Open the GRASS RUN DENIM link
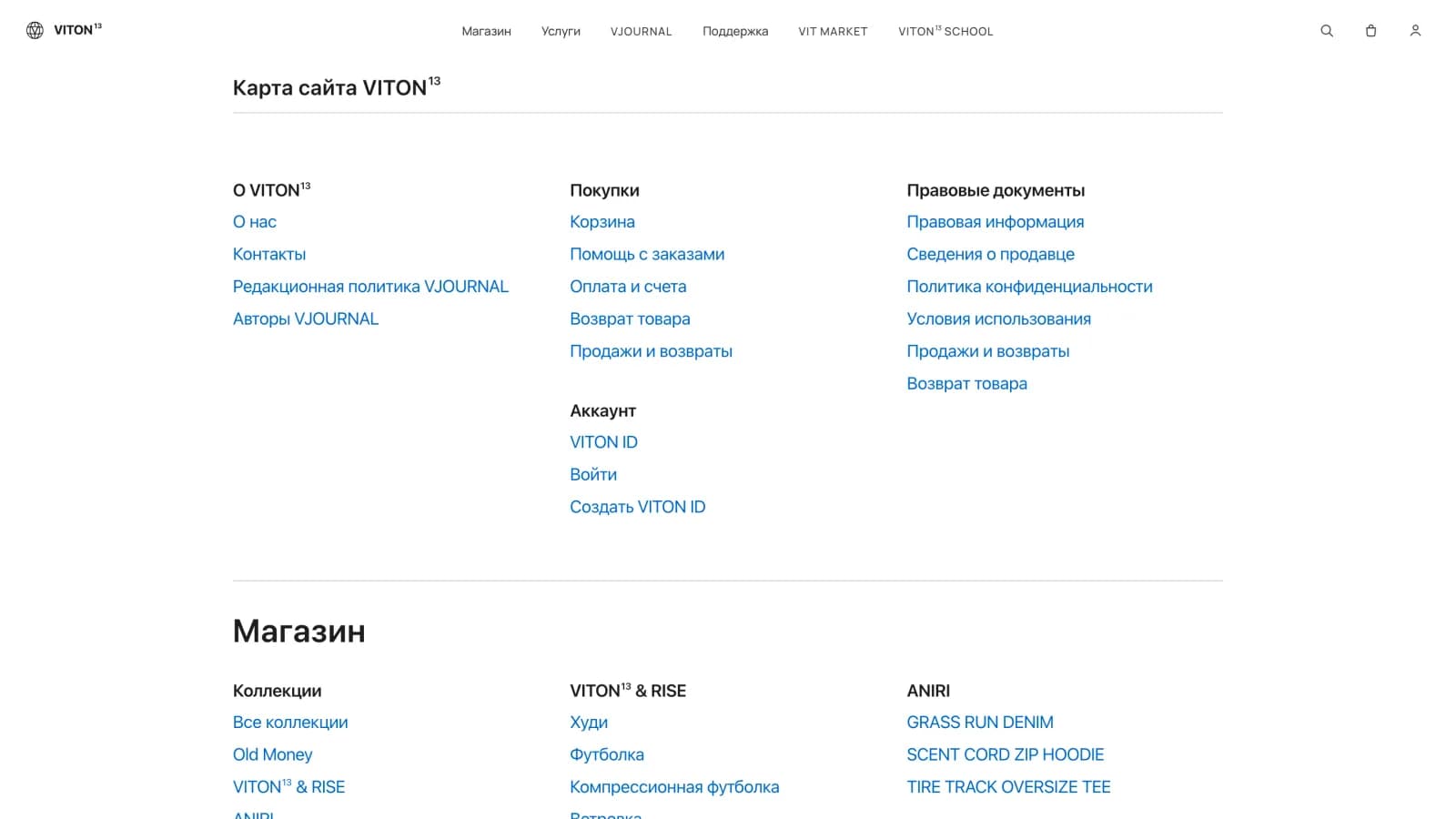 coord(980,723)
